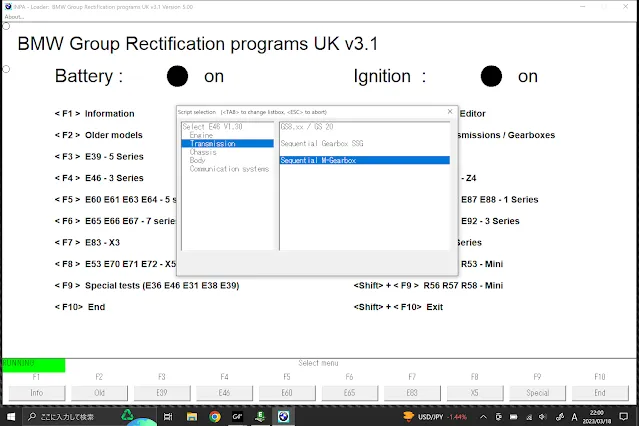Show hidden system tray icons
639x426 pixels.
(483, 417)
